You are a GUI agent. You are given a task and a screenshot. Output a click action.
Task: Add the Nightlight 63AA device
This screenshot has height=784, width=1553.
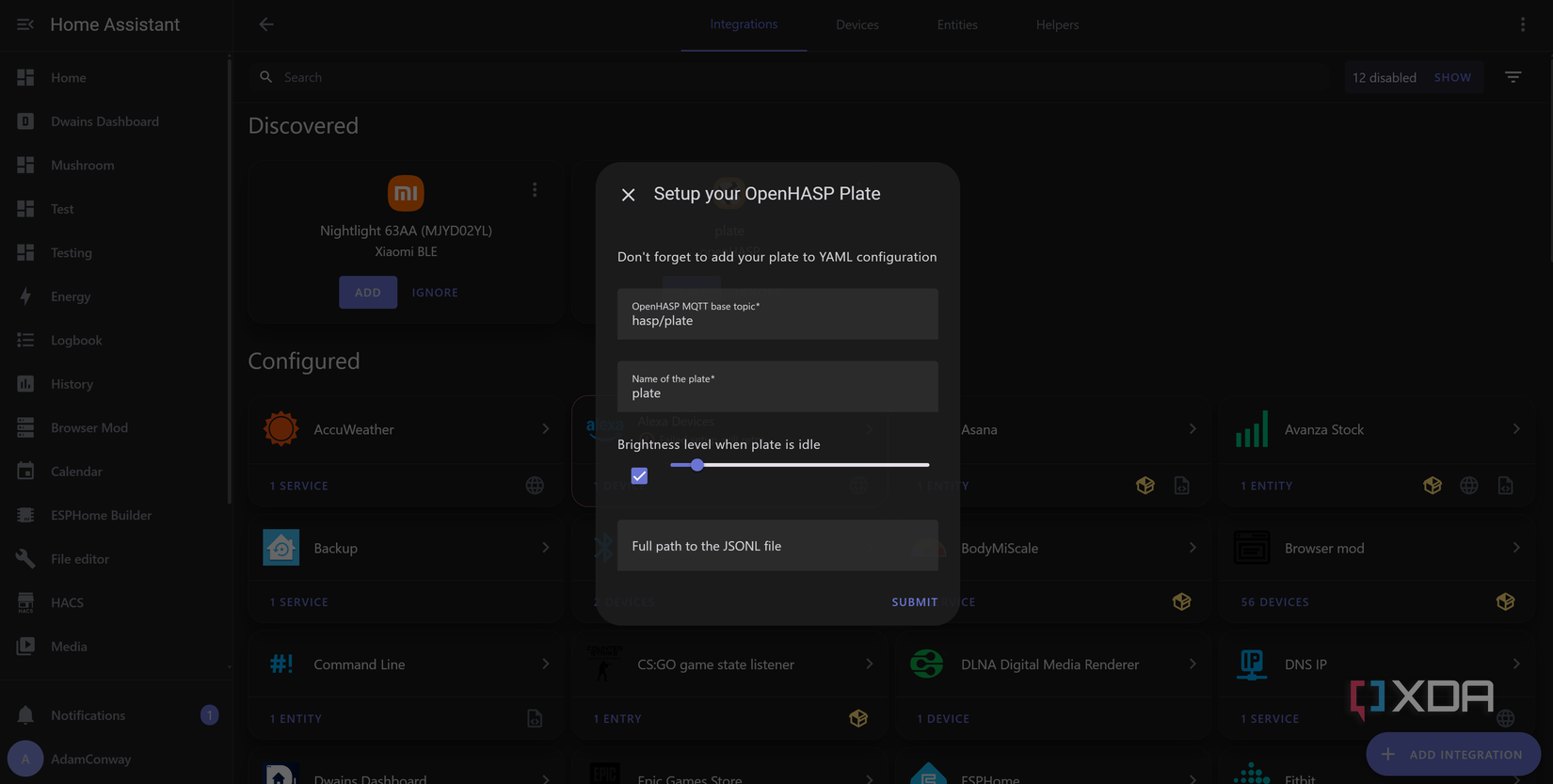[x=368, y=293]
